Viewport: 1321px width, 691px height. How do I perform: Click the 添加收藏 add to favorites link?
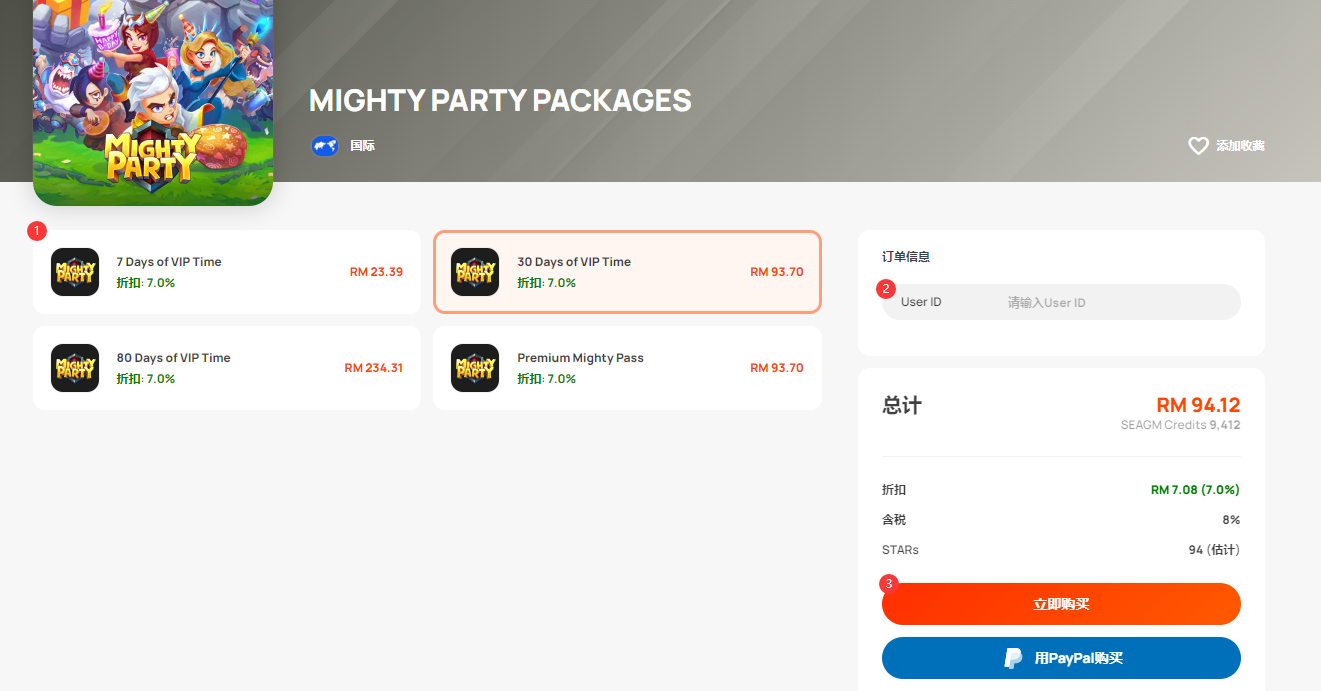point(1240,146)
